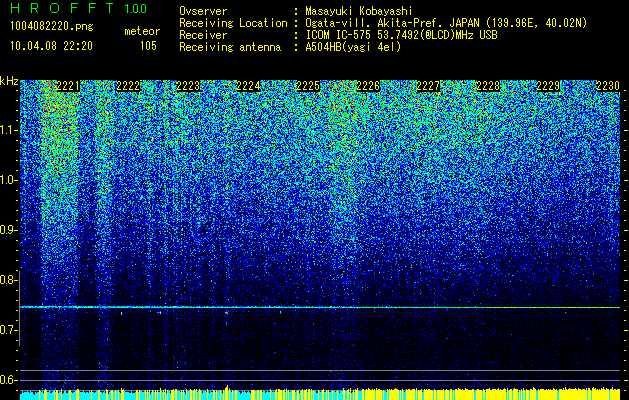Click the 2230 time marker
The width and height of the screenshot is (629, 400).
coord(608,86)
